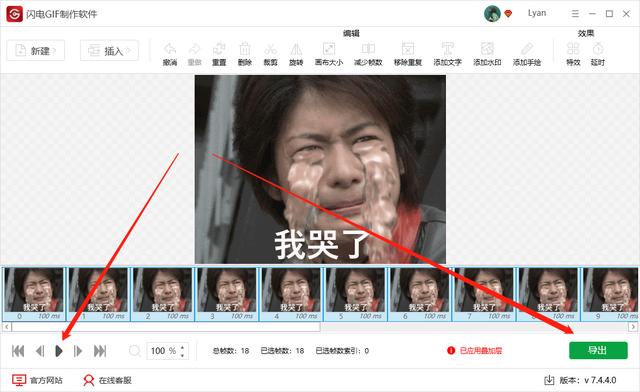Screen dimensions: 640x392
Task: Open the New (新建) dropdown button
Action: 36,51
